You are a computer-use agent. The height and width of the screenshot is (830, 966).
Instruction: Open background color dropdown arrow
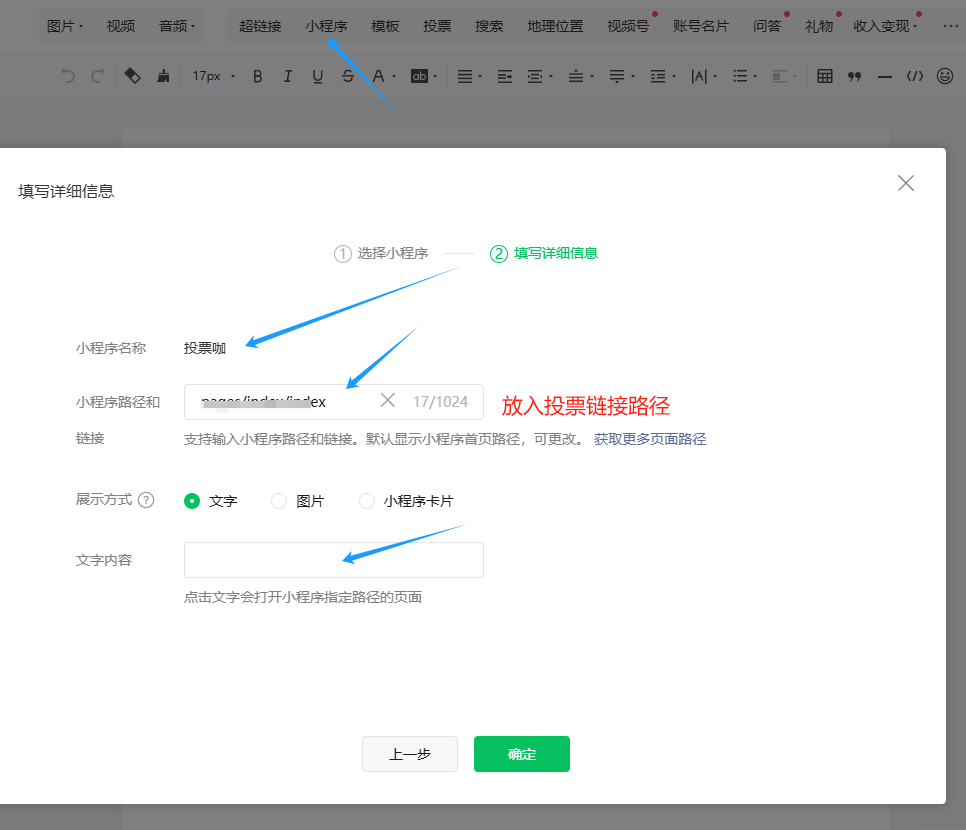click(435, 76)
